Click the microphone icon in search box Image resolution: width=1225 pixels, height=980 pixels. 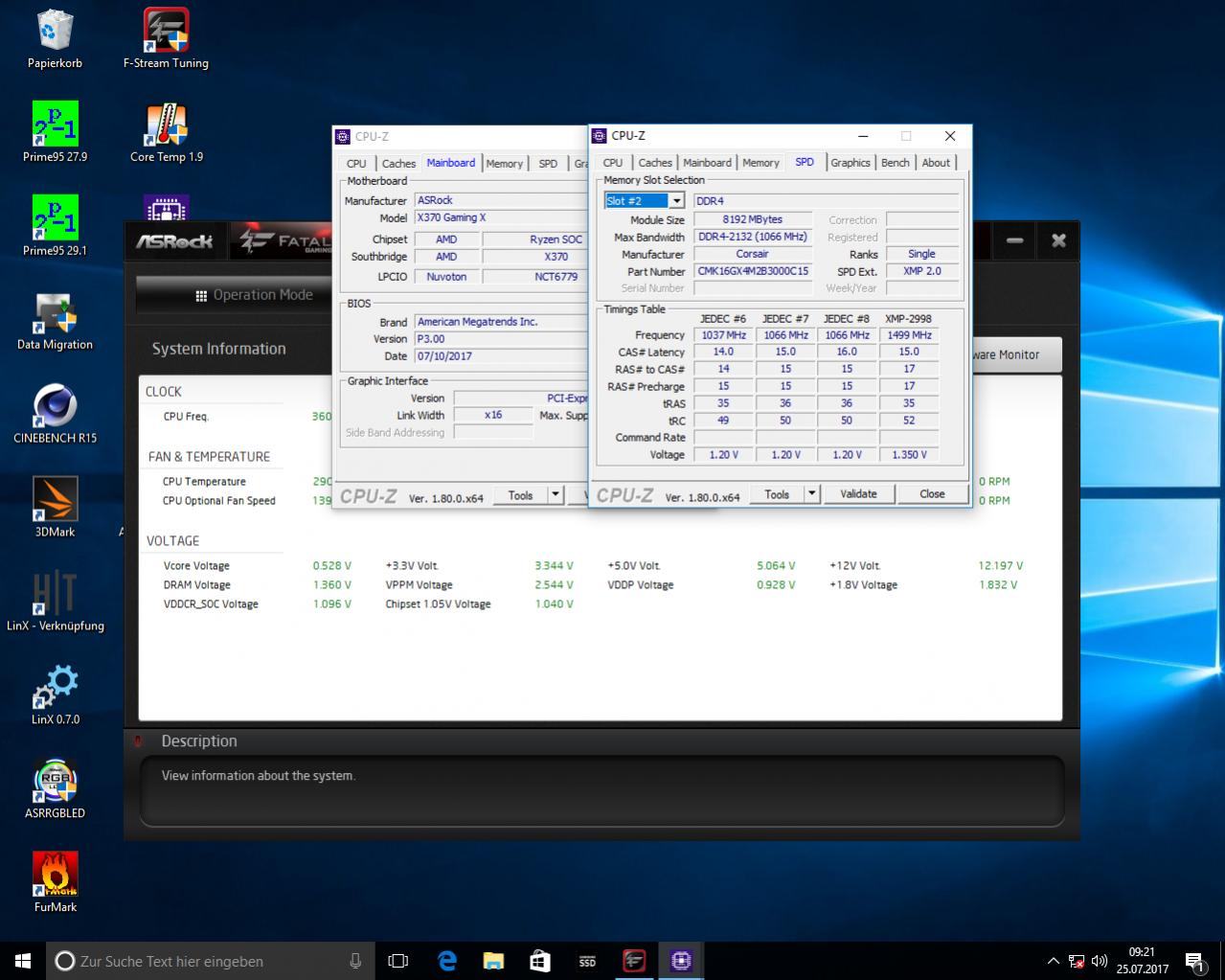point(355,961)
